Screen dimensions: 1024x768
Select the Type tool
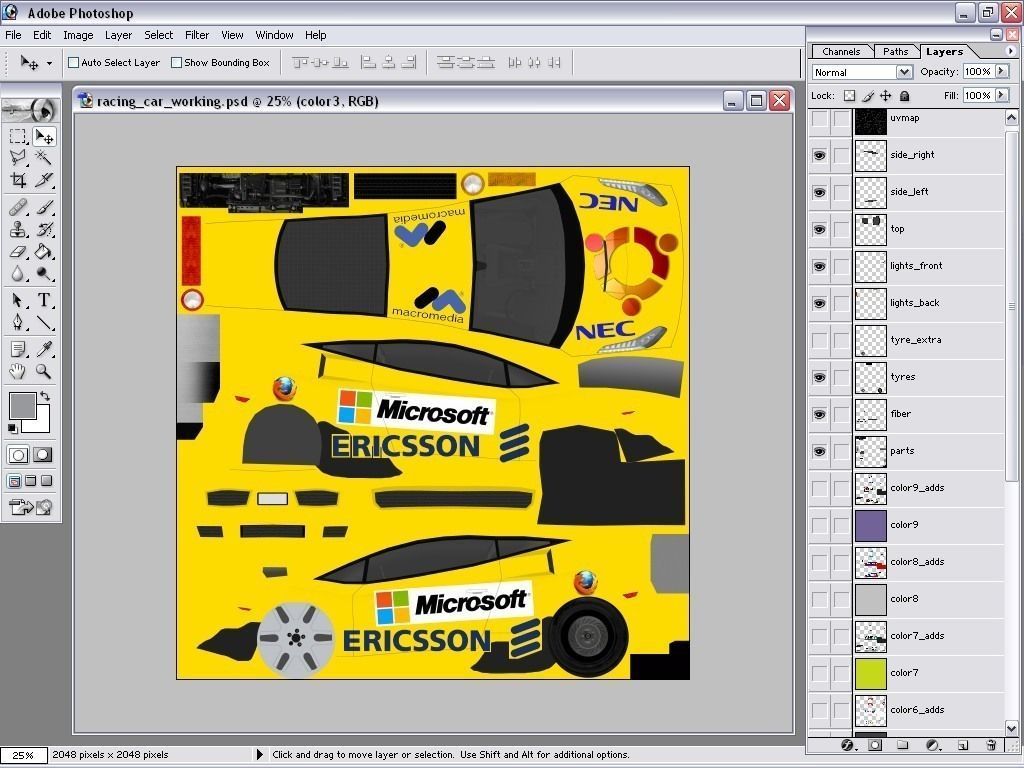[x=44, y=300]
